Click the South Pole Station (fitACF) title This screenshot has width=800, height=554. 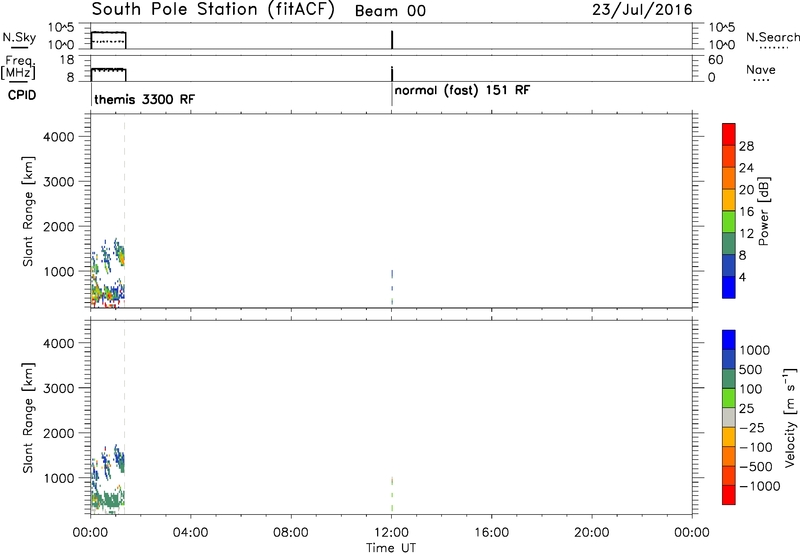(213, 10)
